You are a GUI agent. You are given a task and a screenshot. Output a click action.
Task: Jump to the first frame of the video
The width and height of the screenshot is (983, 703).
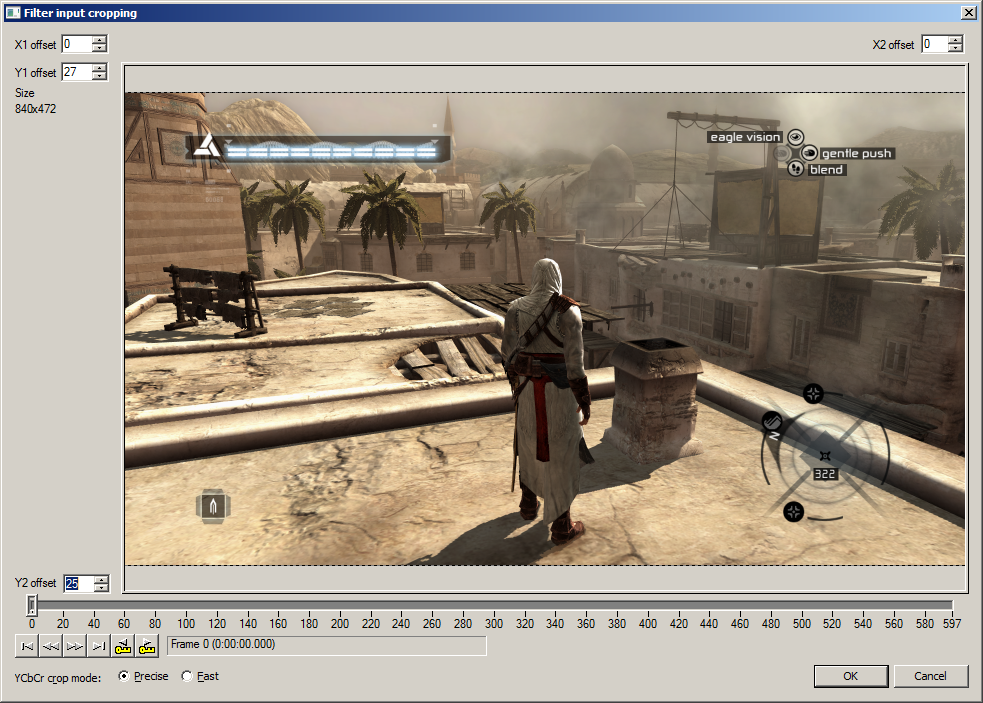tap(27, 646)
